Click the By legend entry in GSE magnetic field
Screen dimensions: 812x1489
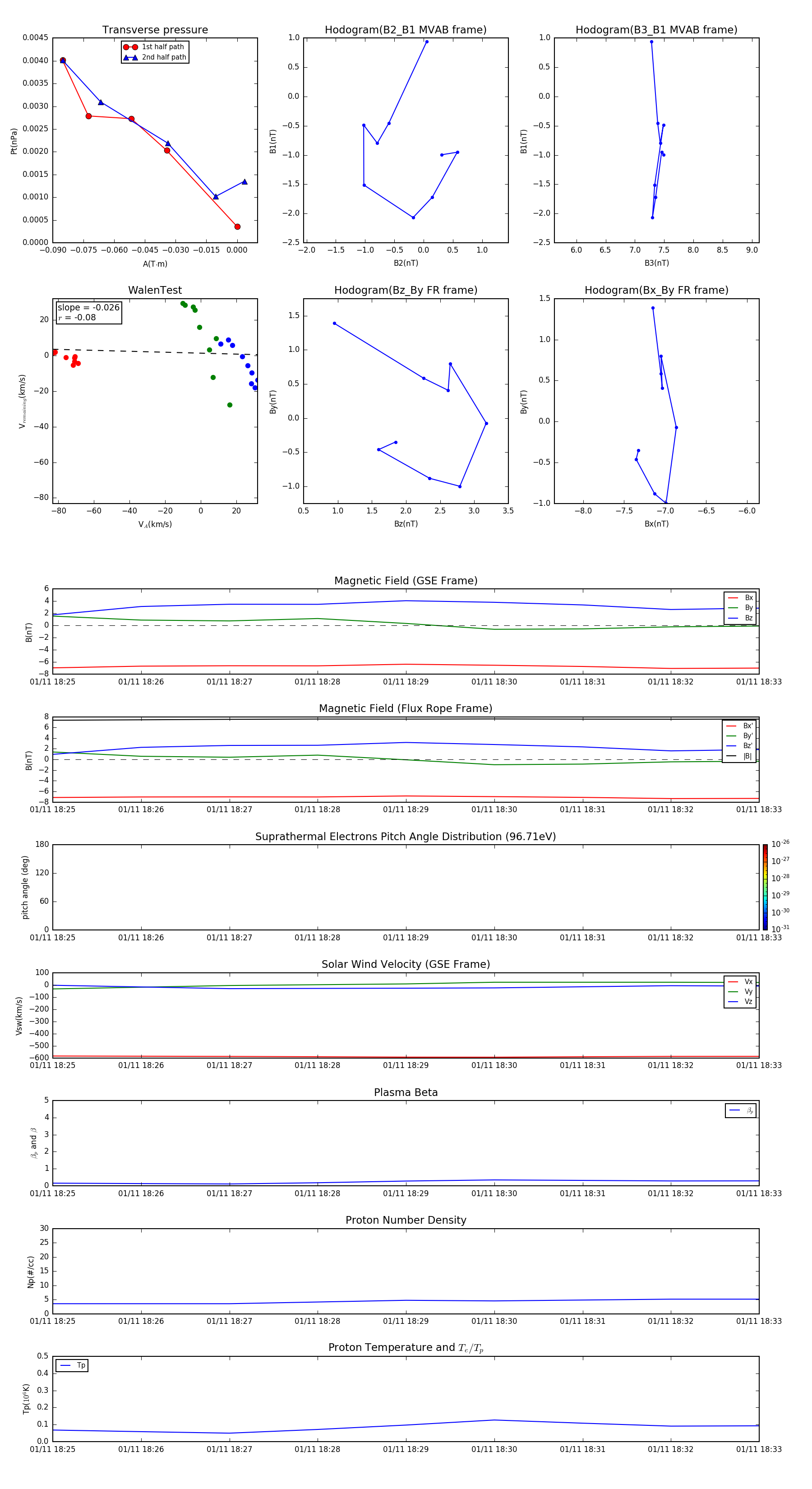click(x=740, y=608)
